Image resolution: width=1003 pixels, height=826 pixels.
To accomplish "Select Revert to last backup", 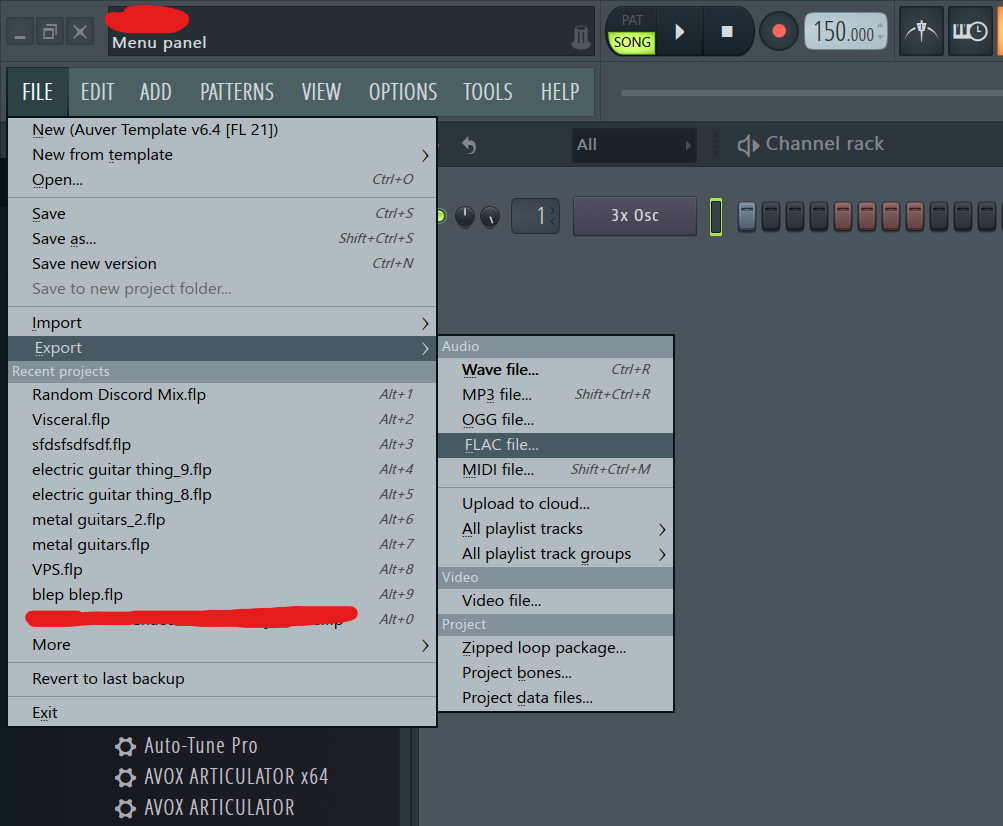I will click(223, 679).
